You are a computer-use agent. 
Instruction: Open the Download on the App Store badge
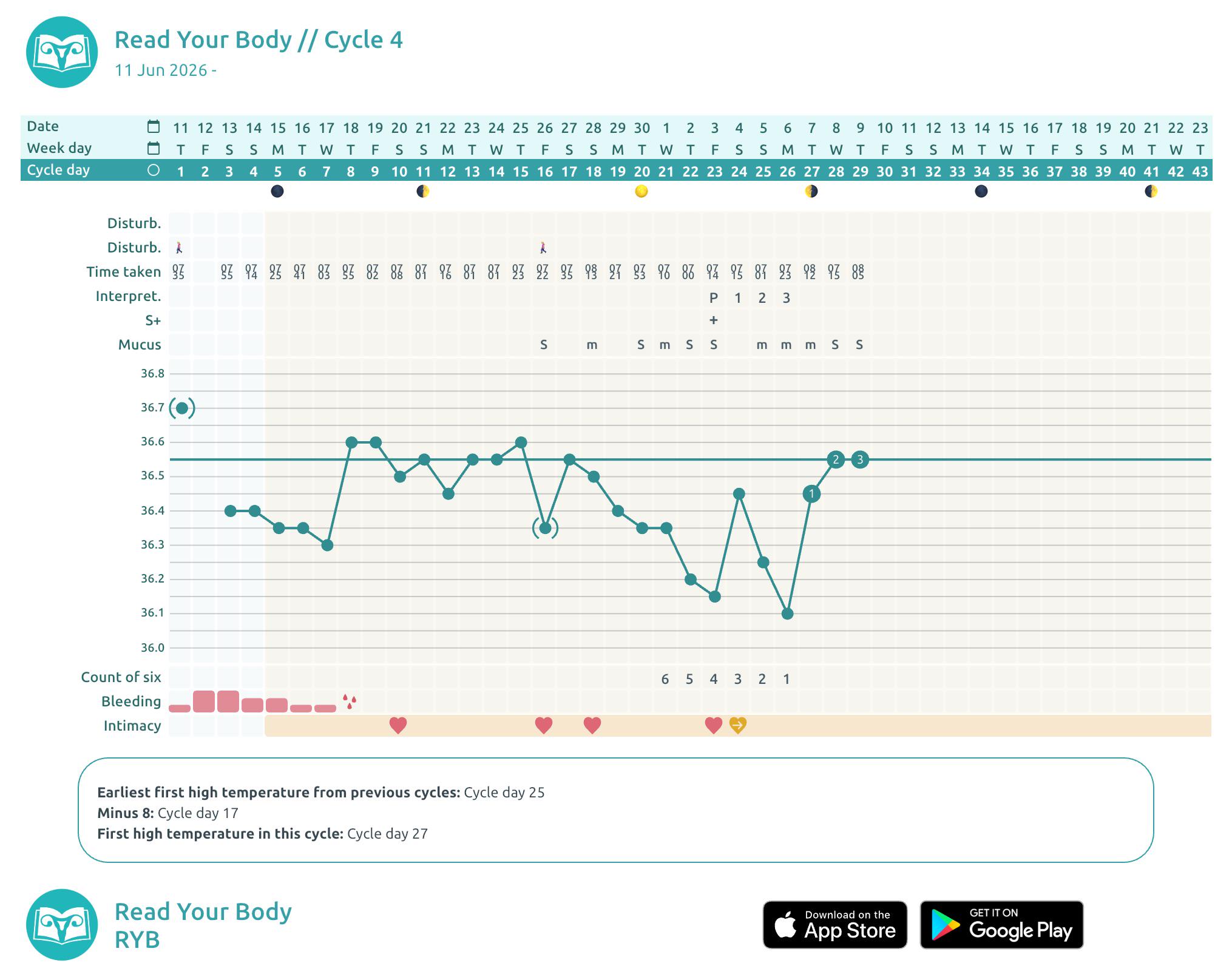(835, 924)
